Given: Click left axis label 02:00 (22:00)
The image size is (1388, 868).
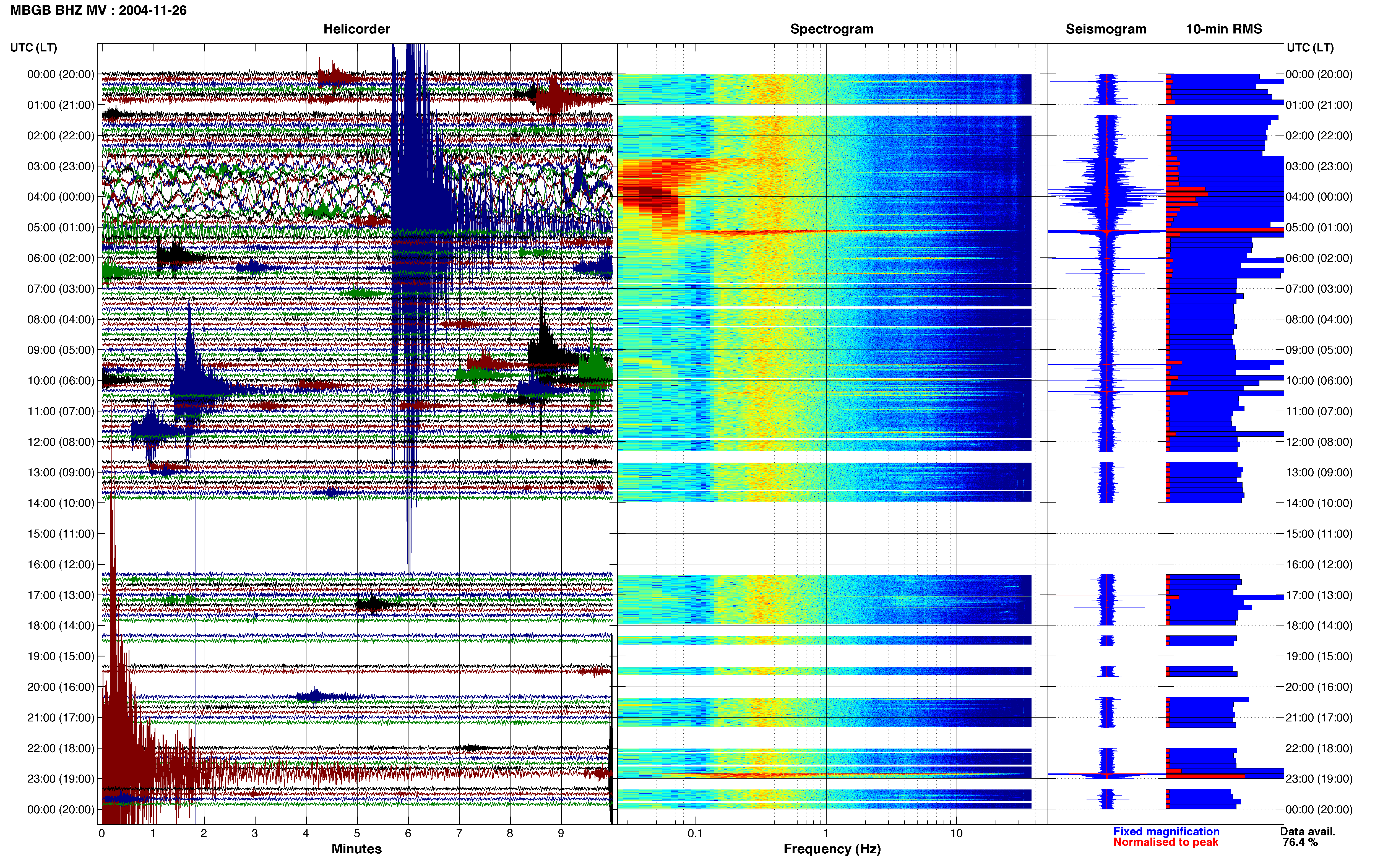Looking at the screenshot, I should pos(61,135).
